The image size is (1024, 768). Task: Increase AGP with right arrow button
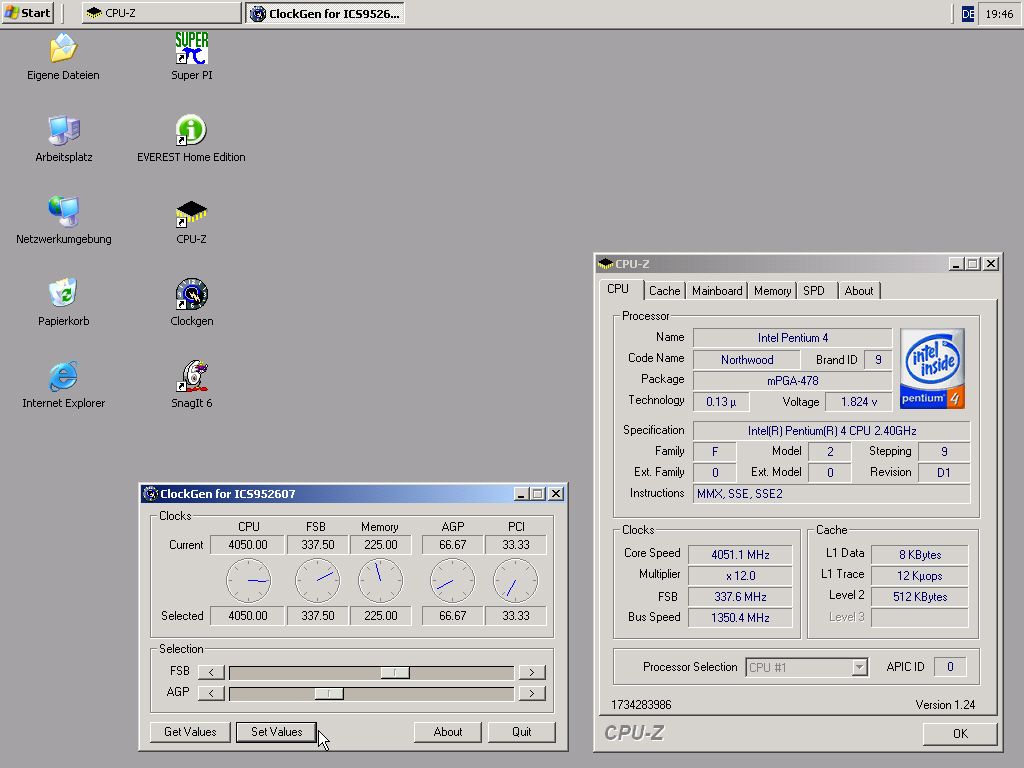pyautogui.click(x=532, y=693)
